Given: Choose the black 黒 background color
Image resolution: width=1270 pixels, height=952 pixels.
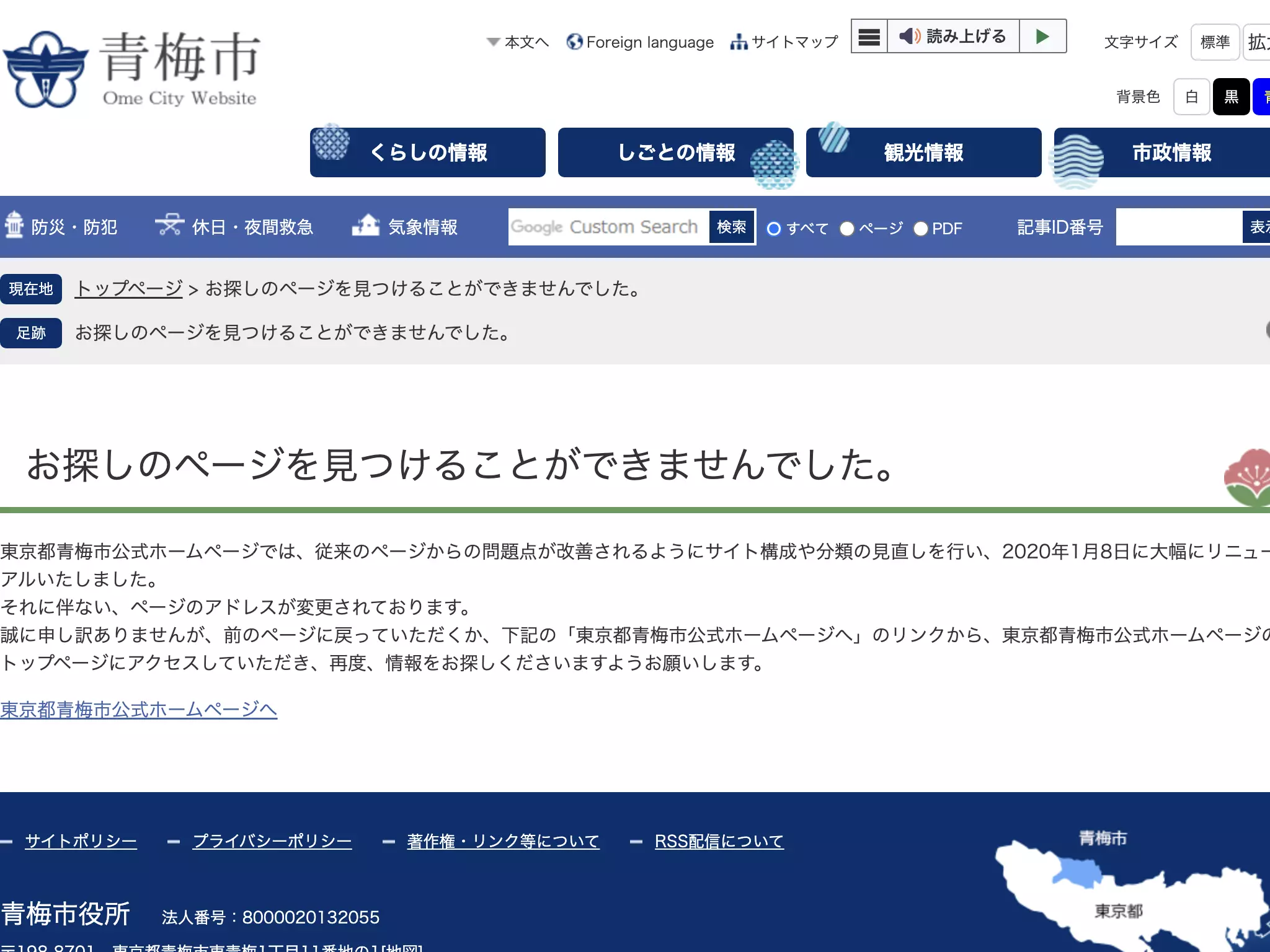Looking at the screenshot, I should (1231, 97).
